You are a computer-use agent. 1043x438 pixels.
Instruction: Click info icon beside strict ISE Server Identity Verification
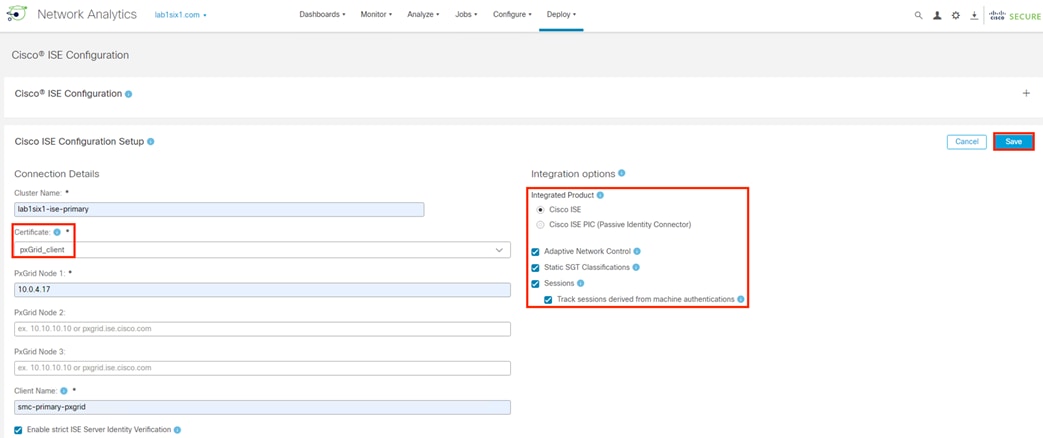tap(178, 430)
